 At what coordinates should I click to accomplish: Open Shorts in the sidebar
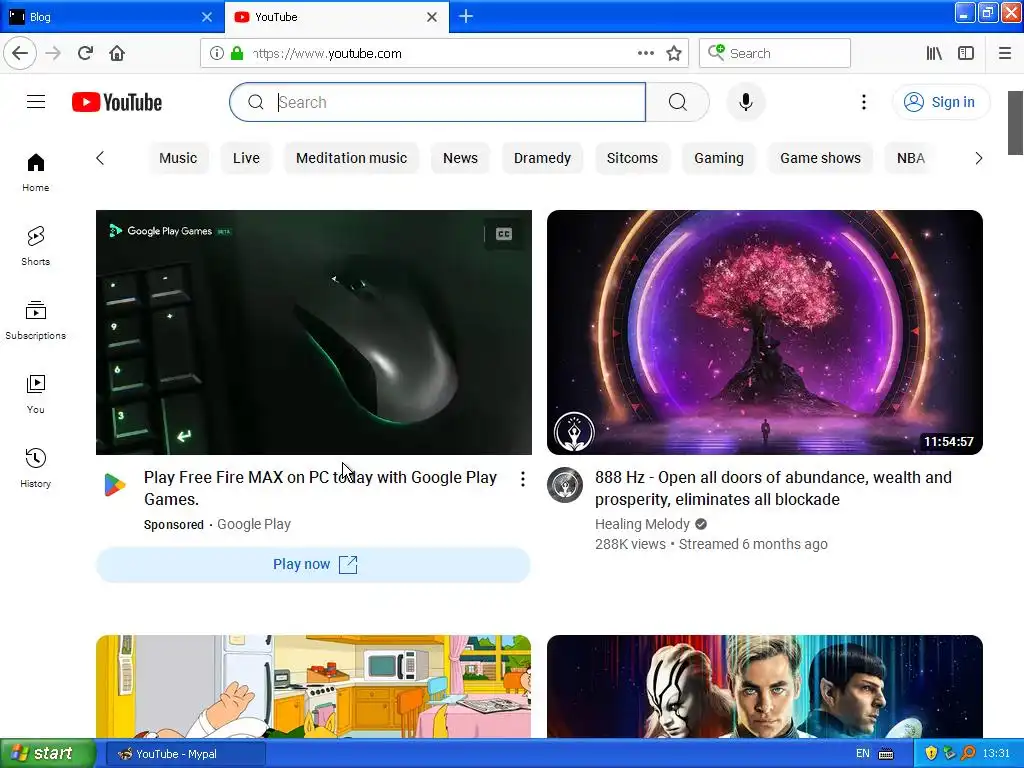(x=35, y=246)
